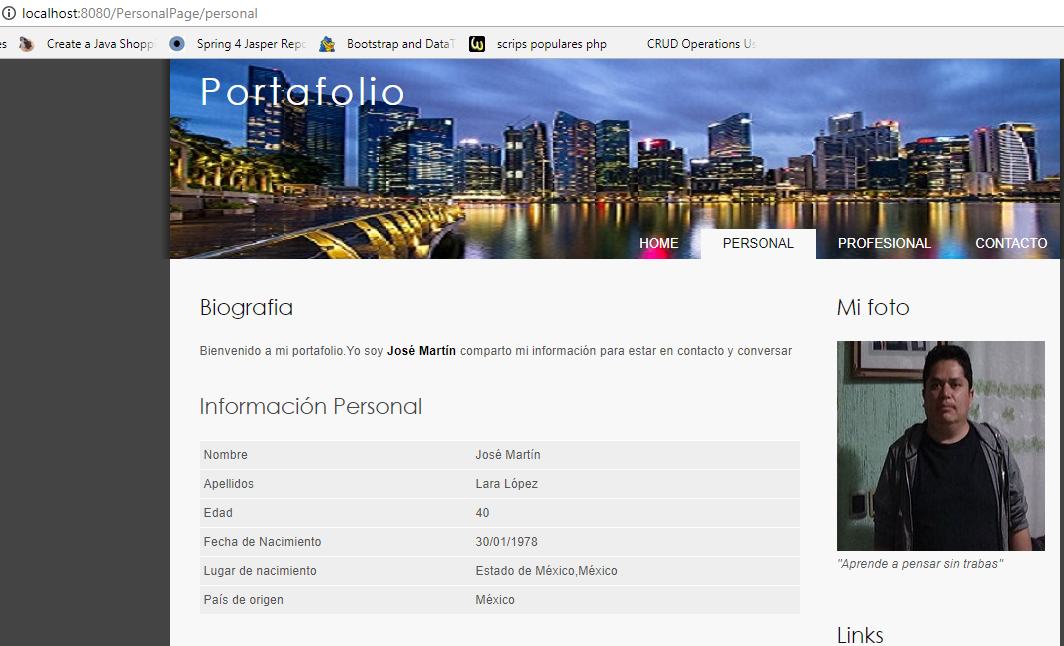Image resolution: width=1064 pixels, height=646 pixels.
Task: Click the Edad value 40
Action: pos(483,513)
